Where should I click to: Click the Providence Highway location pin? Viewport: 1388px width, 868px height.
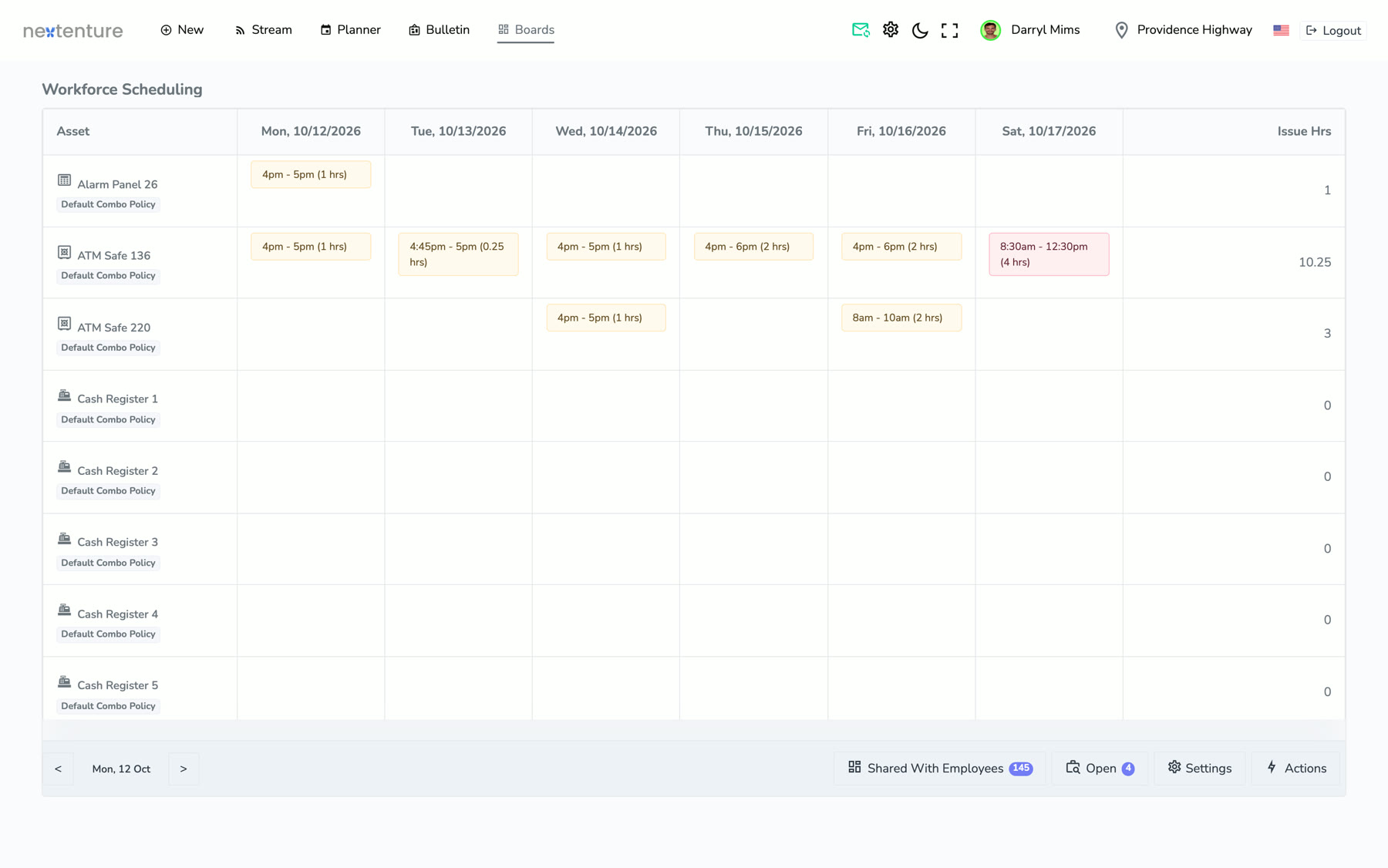(x=1122, y=30)
